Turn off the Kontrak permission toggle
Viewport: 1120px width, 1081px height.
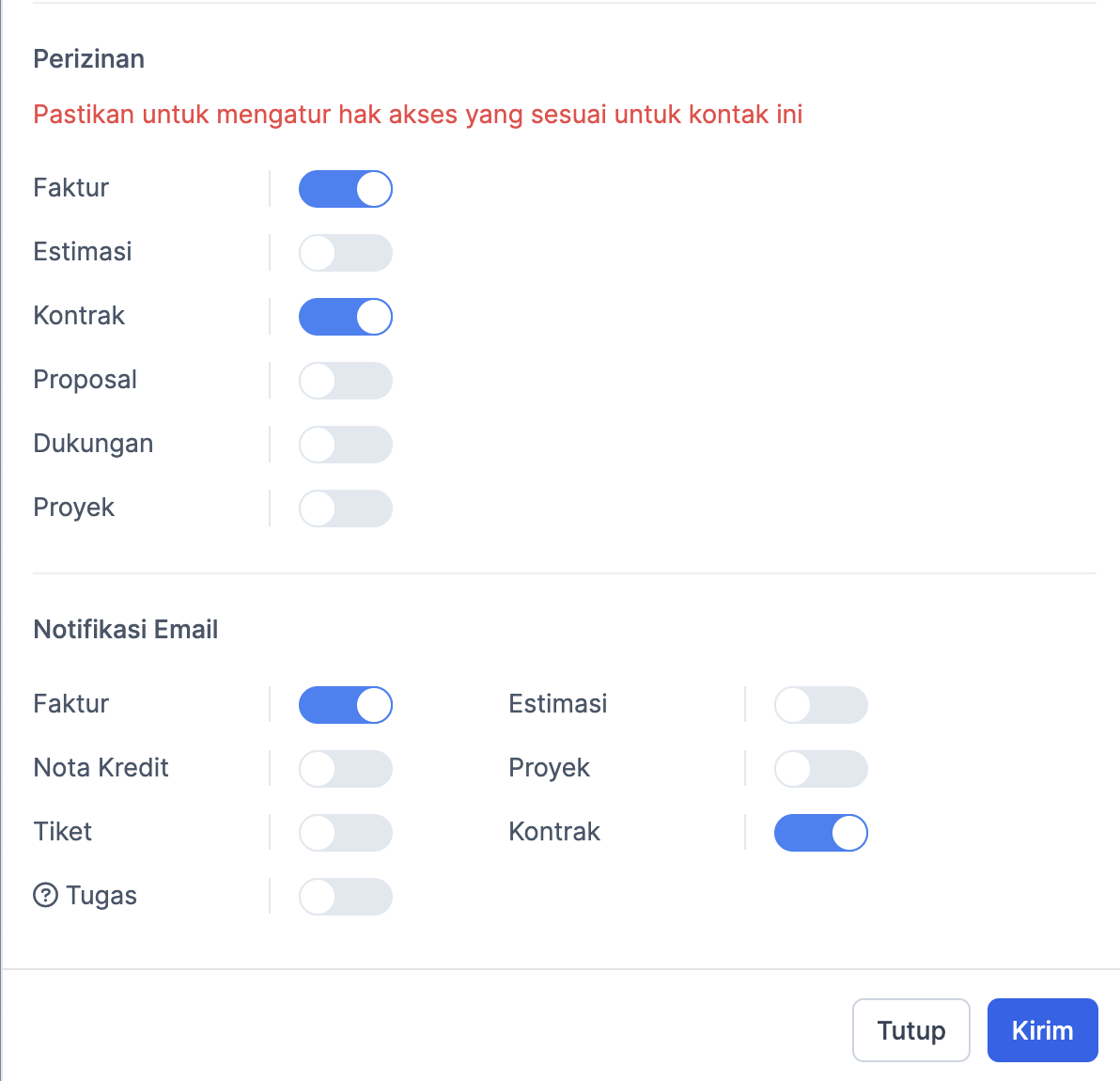[x=346, y=317]
